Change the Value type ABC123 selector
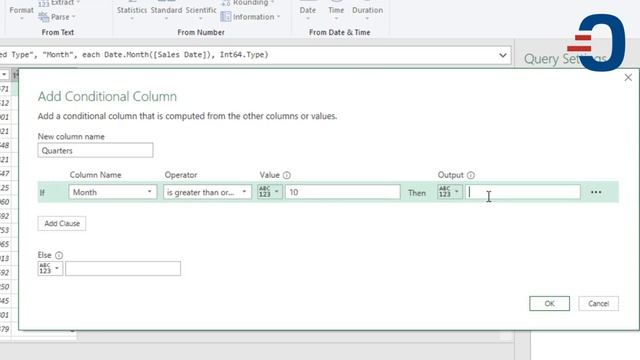This screenshot has height=360, width=640. point(269,192)
